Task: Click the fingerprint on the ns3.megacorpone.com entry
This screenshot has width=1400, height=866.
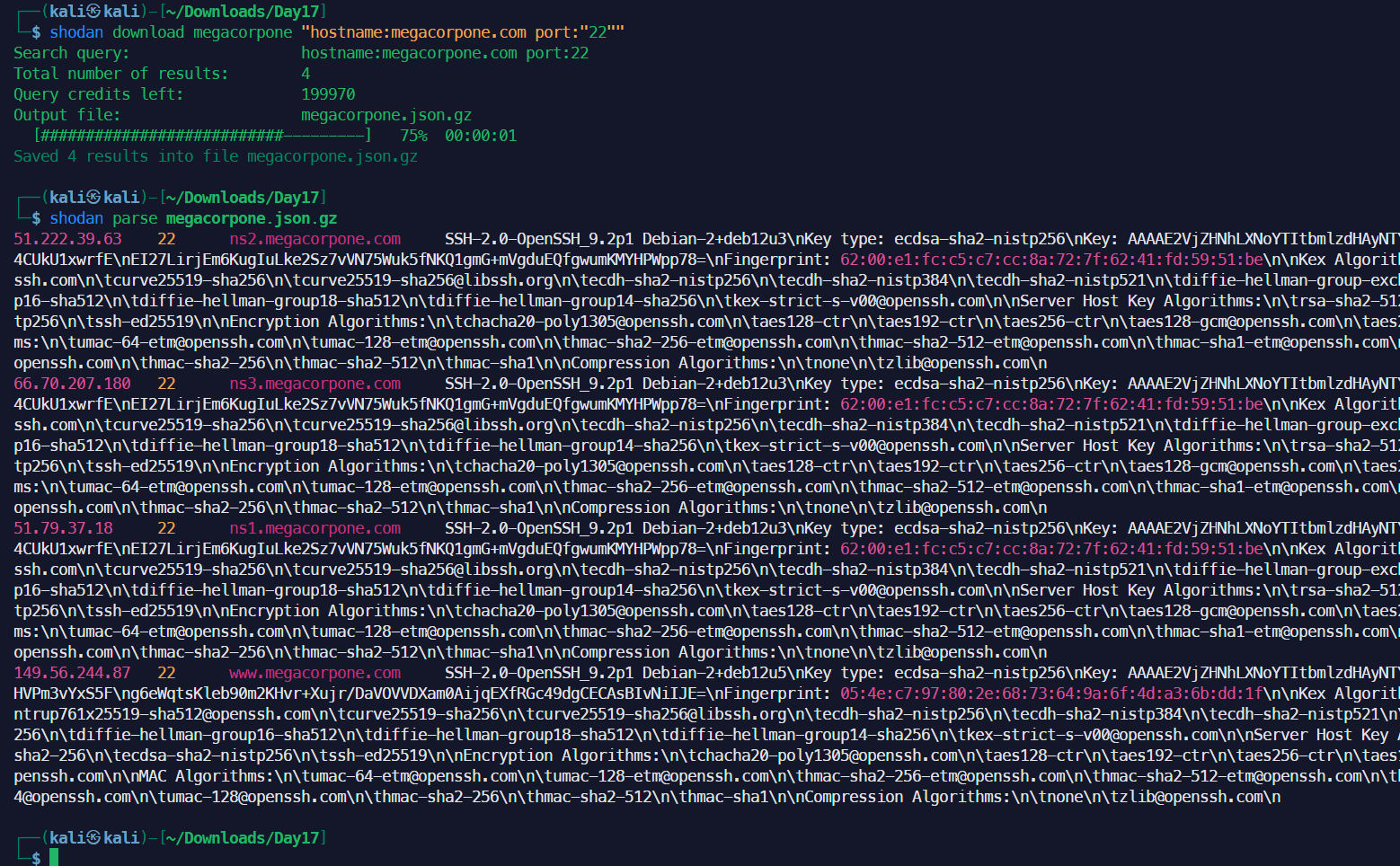Action: pyautogui.click(x=1051, y=404)
